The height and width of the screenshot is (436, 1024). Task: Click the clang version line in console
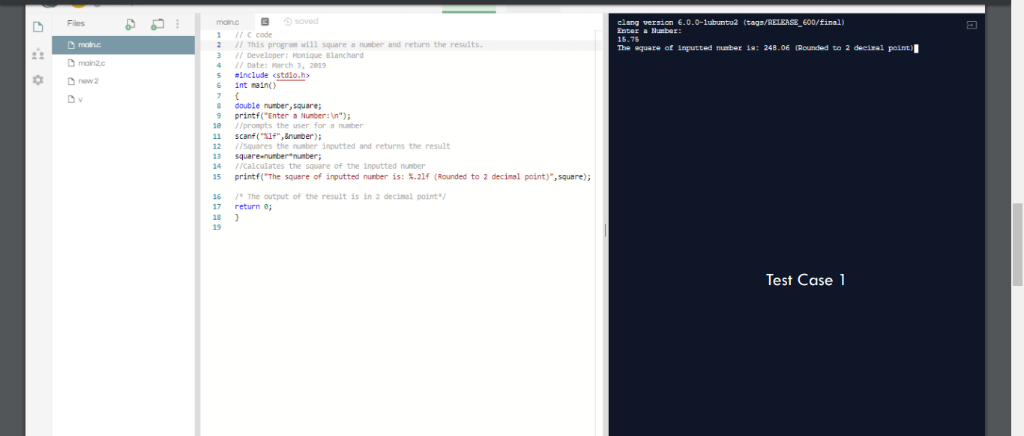click(x=730, y=22)
